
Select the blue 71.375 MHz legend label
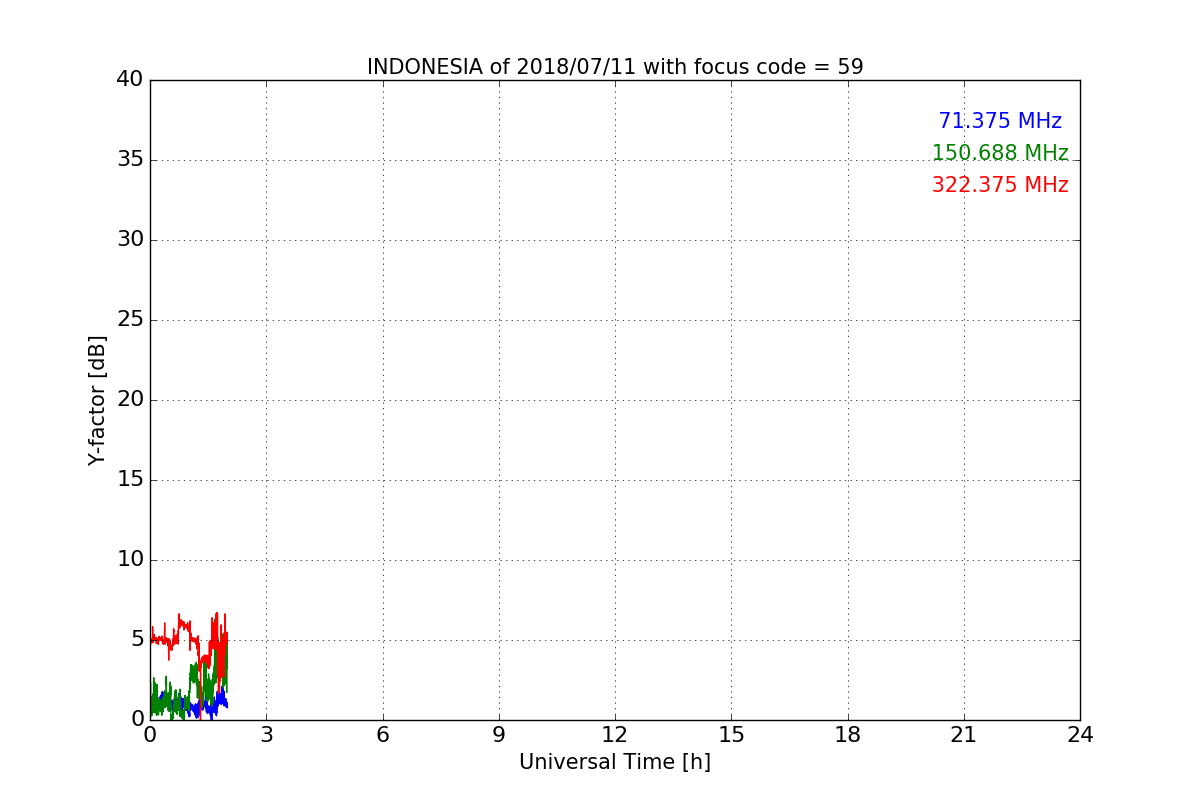[x=1000, y=121]
